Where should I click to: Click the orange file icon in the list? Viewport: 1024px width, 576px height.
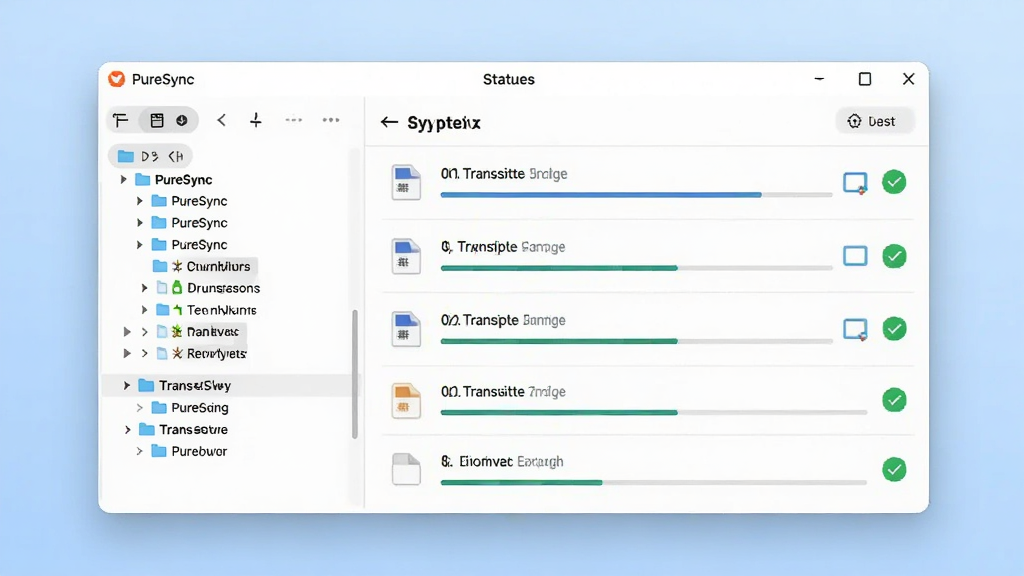pos(406,400)
